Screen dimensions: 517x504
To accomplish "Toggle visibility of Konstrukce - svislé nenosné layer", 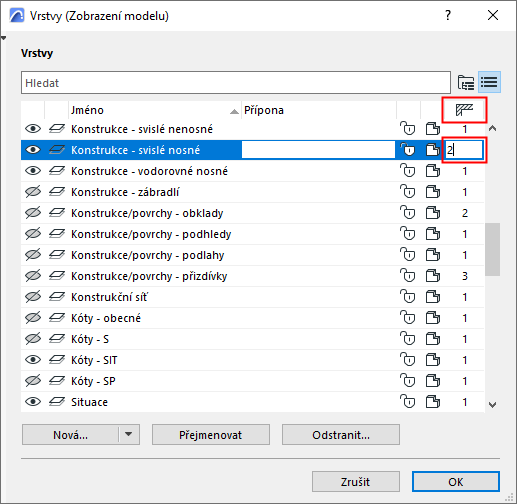I will point(33,129).
